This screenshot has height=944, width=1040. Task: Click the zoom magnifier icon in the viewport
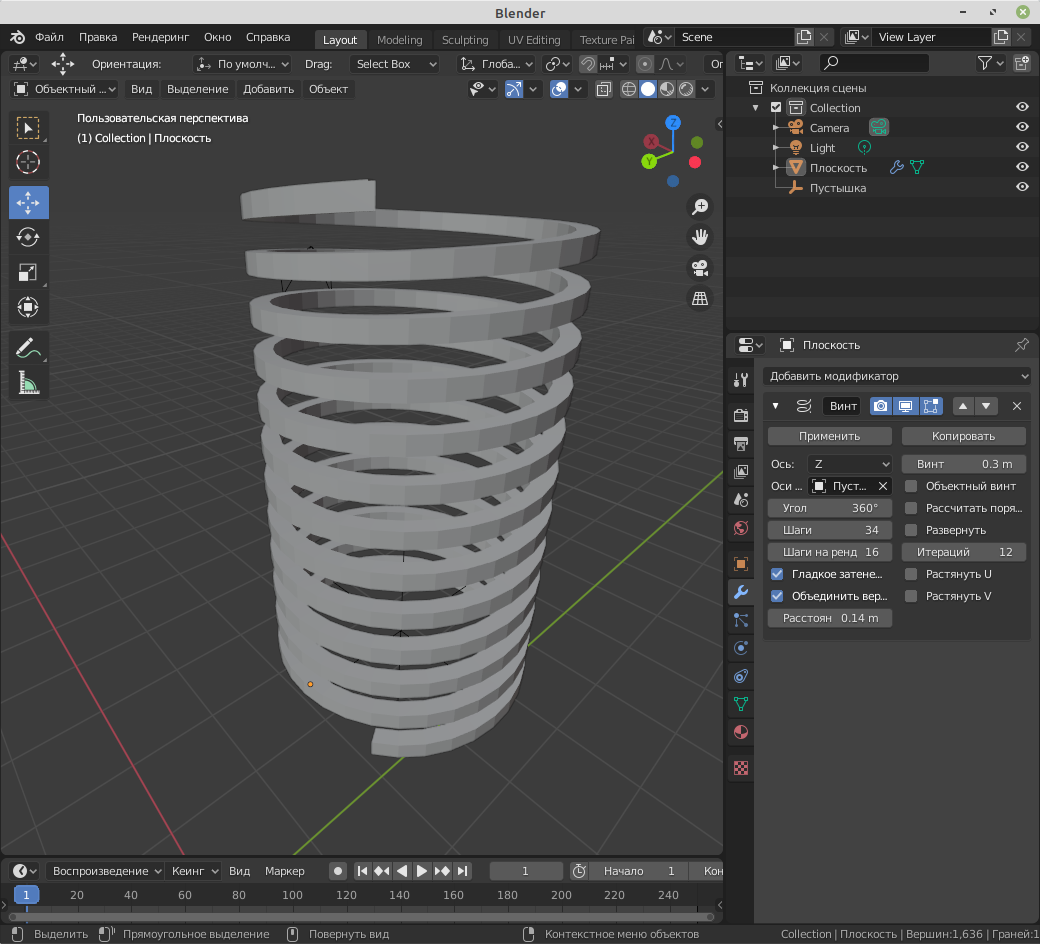(x=700, y=206)
